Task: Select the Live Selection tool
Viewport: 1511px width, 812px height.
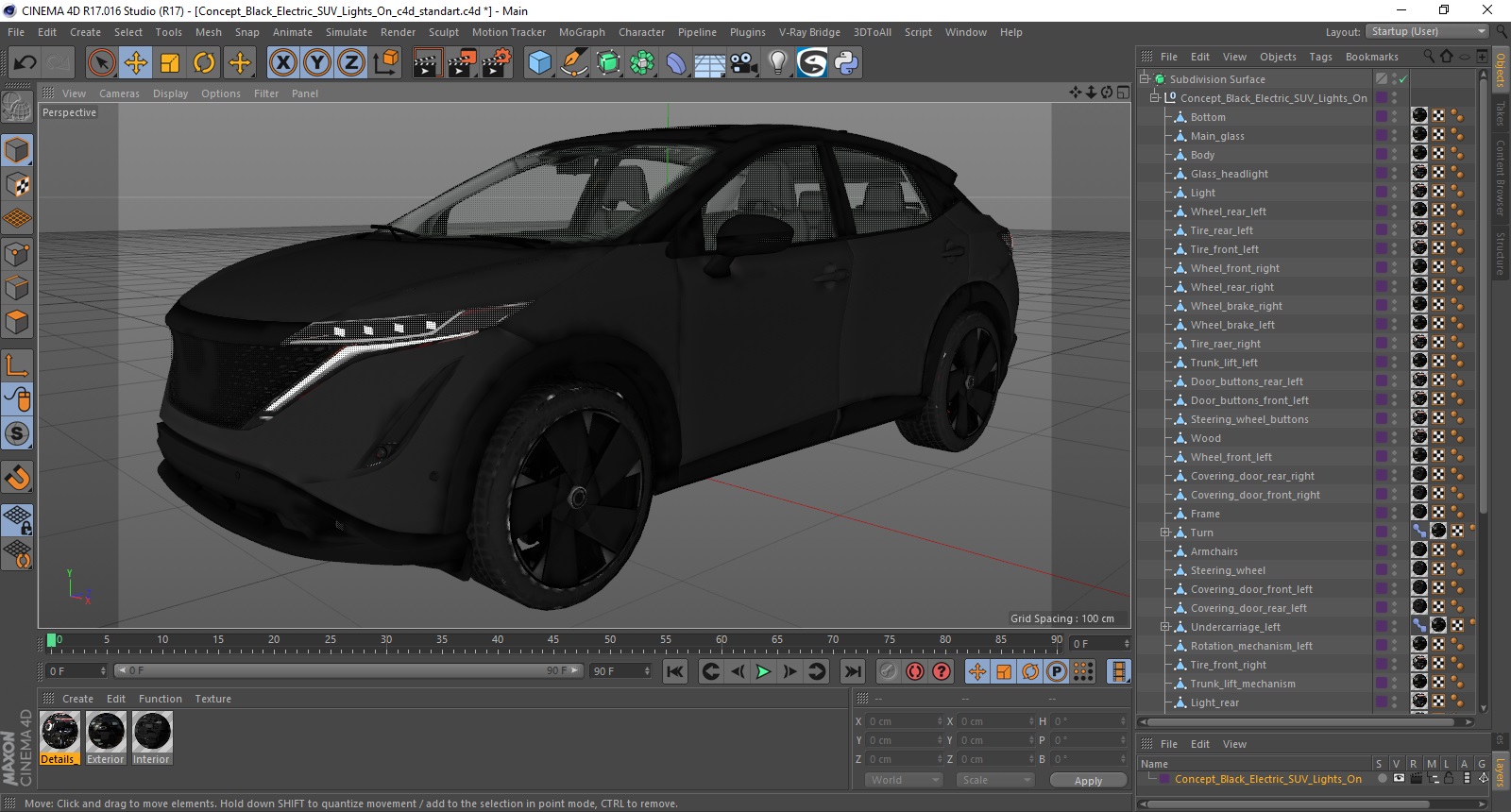Action: tap(101, 63)
